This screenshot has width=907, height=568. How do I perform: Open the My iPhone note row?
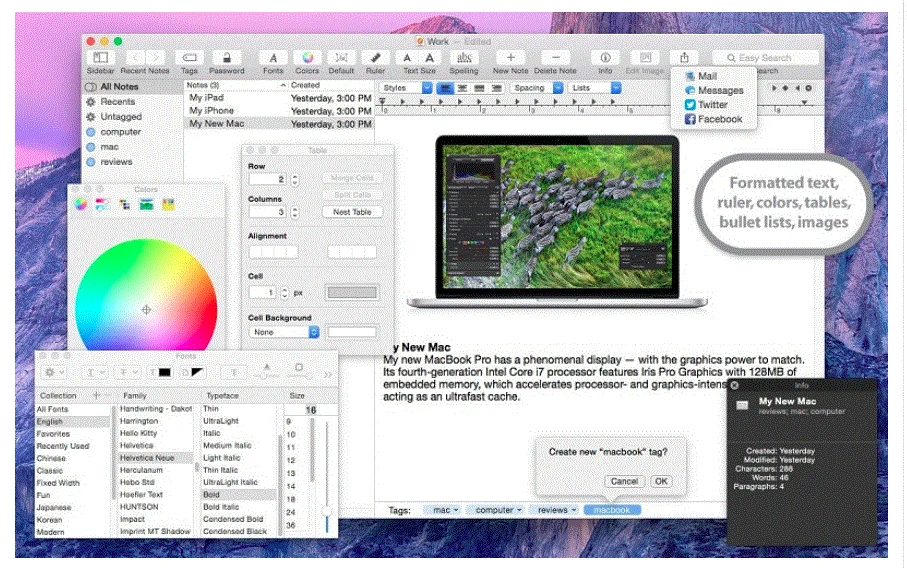tap(280, 110)
